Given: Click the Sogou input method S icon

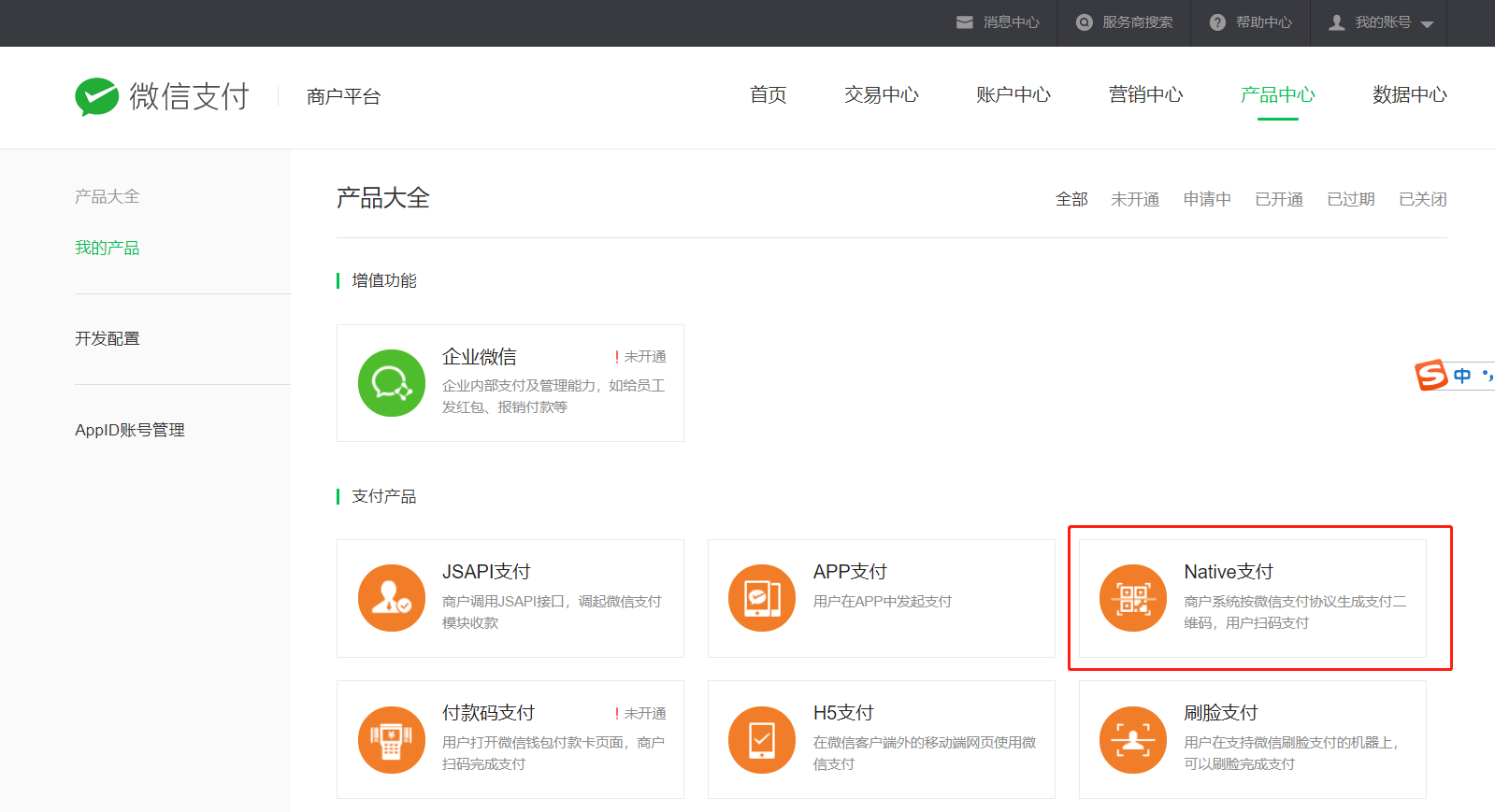Looking at the screenshot, I should [x=1431, y=375].
